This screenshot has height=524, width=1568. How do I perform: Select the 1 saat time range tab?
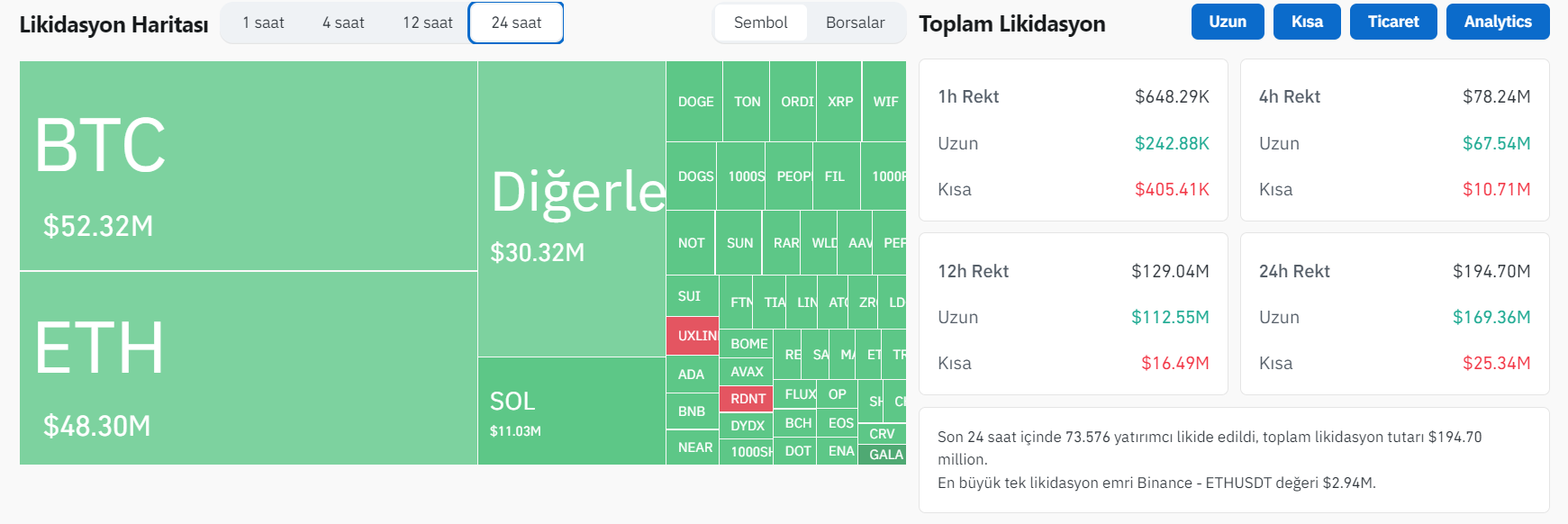coord(263,23)
